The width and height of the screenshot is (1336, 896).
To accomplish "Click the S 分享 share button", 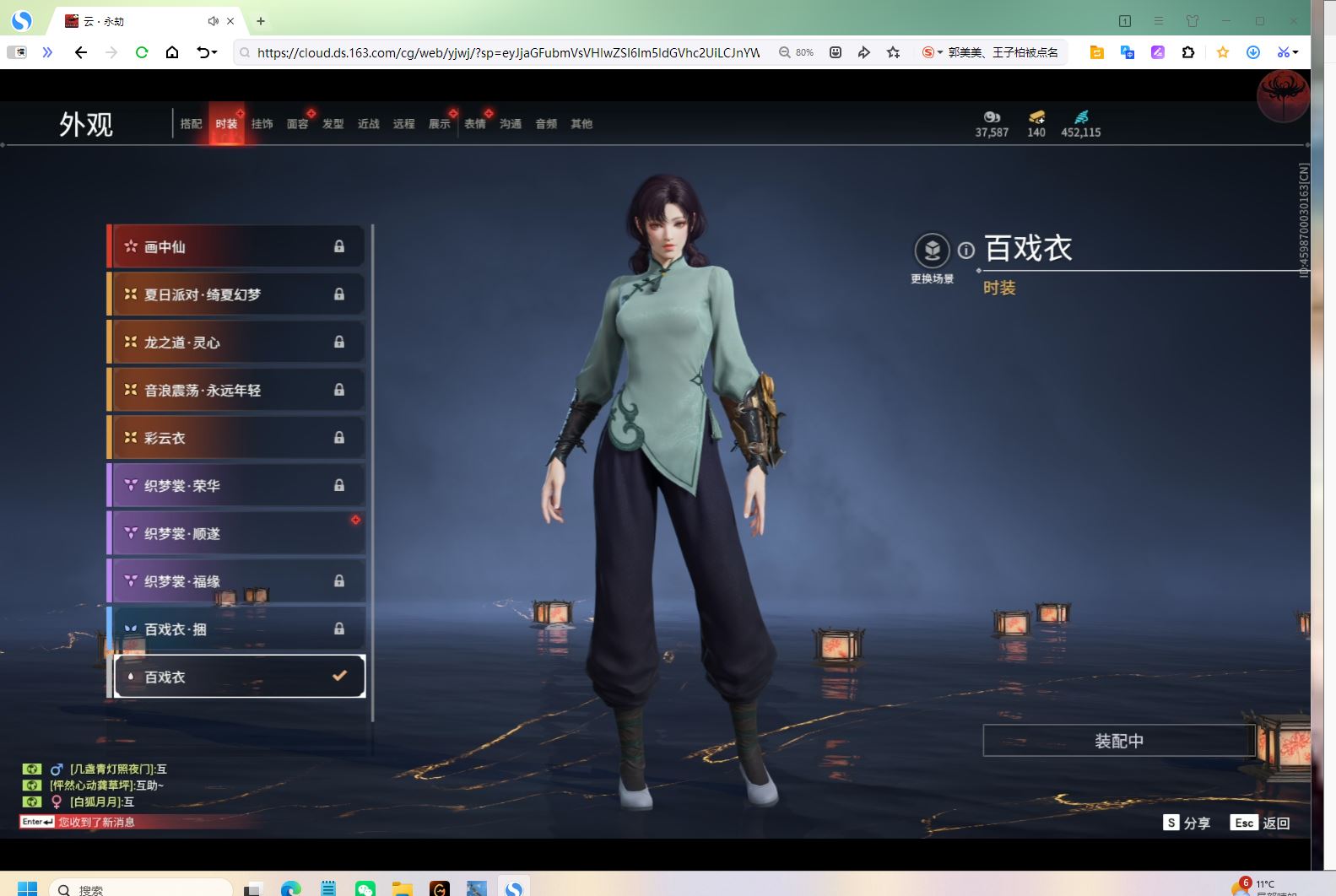I will [x=1187, y=823].
